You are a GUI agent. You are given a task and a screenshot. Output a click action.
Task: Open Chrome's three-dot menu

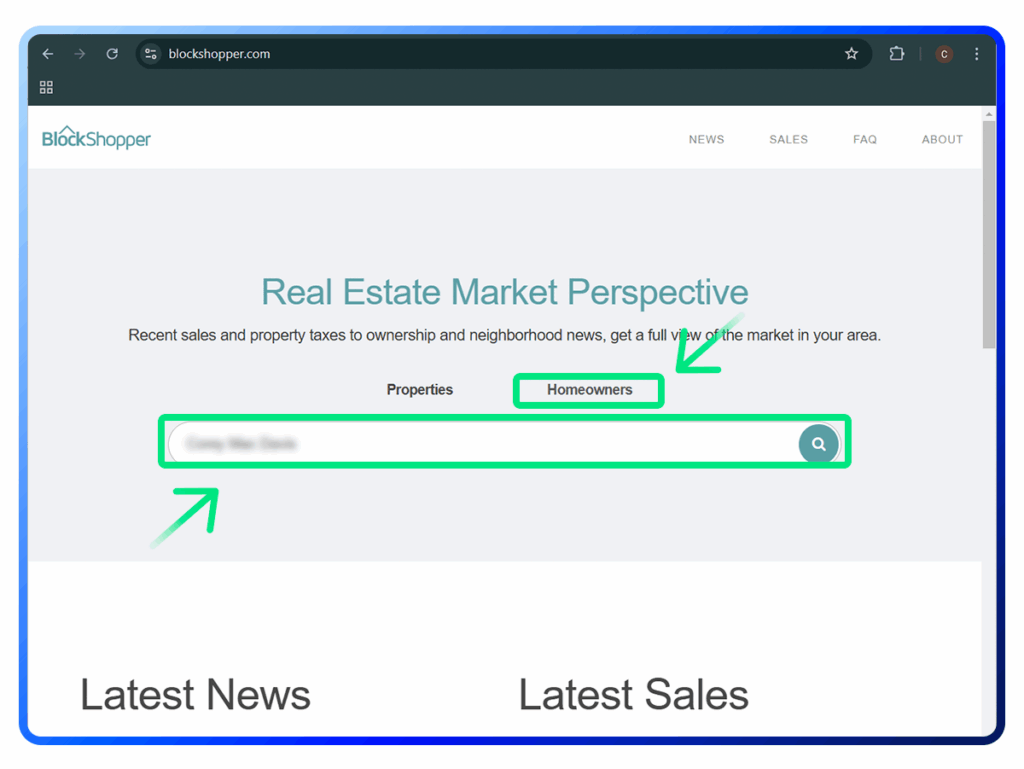point(976,54)
